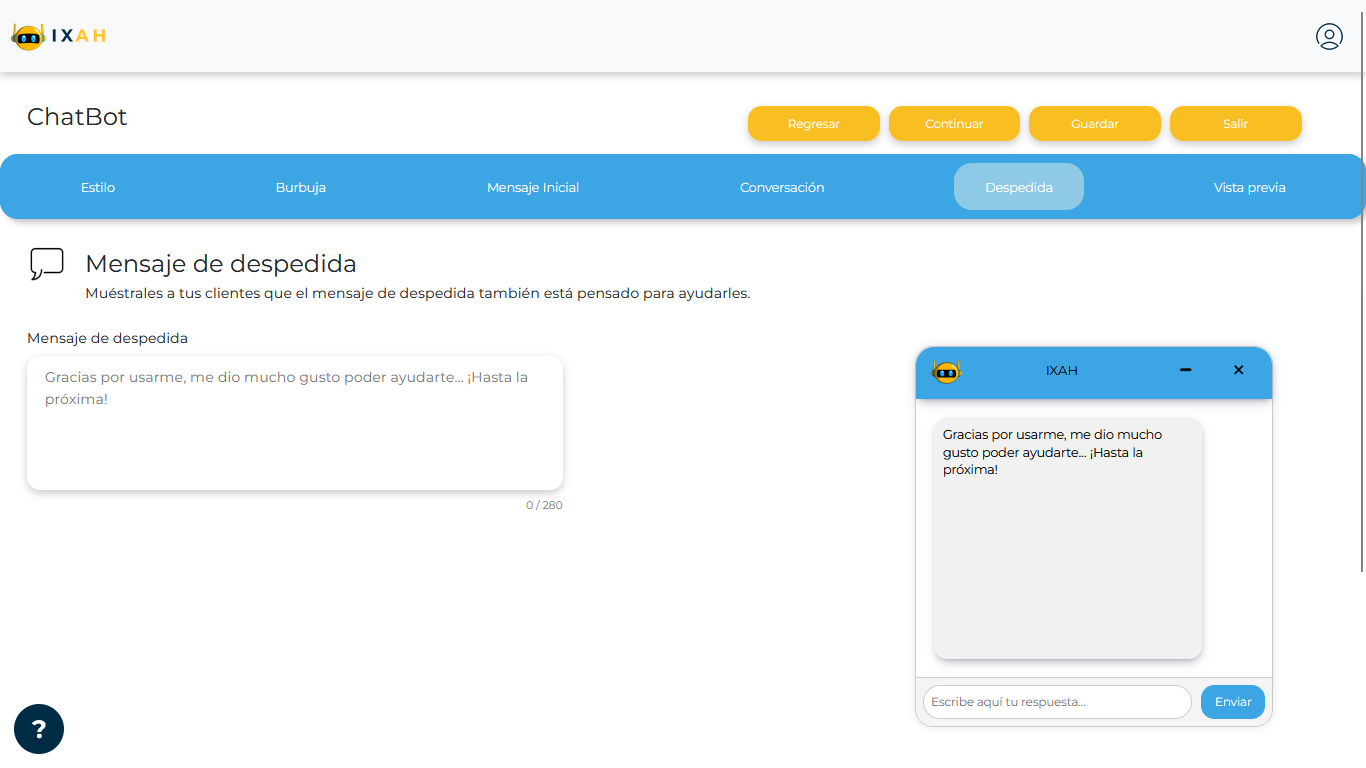1366x768 pixels.
Task: Open the help question mark button
Action: [39, 729]
